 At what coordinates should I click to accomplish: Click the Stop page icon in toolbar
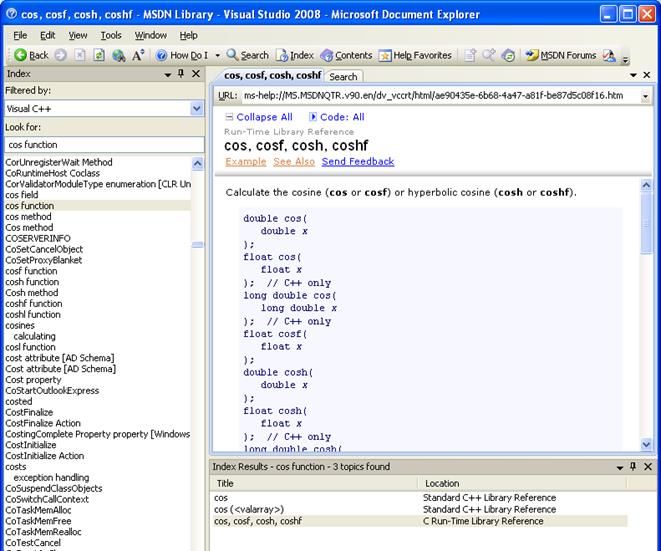pos(80,55)
